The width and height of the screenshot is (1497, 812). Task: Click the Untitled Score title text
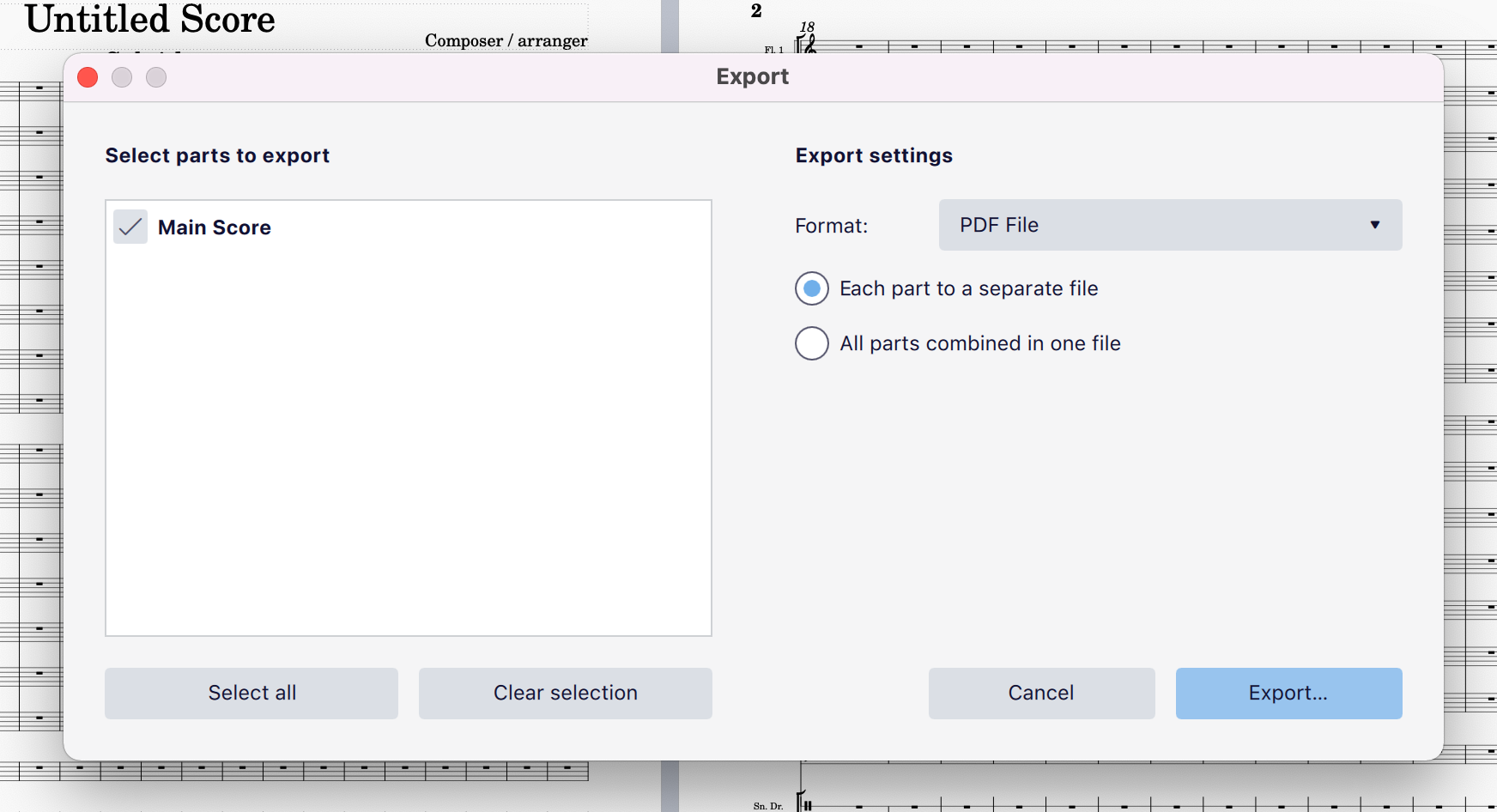tap(150, 20)
